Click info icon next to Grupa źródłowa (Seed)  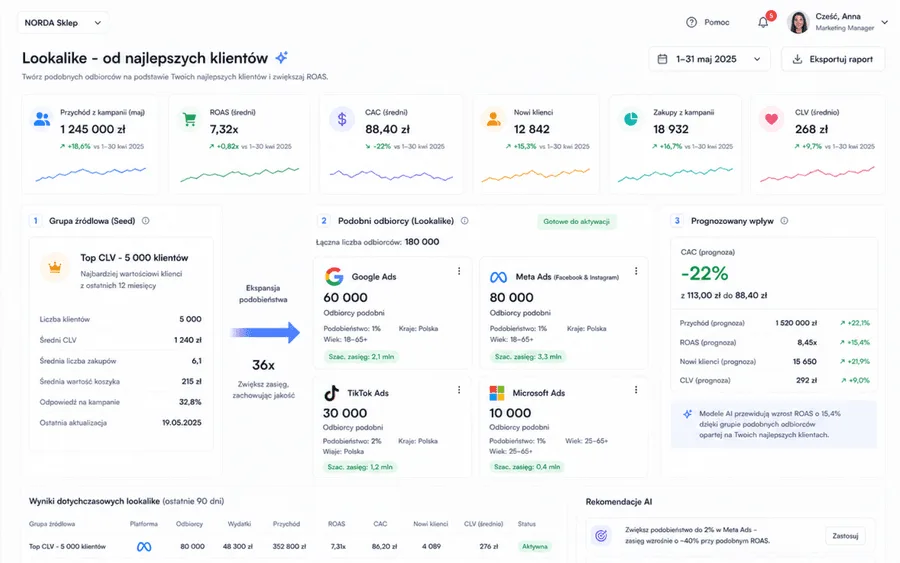click(x=146, y=220)
